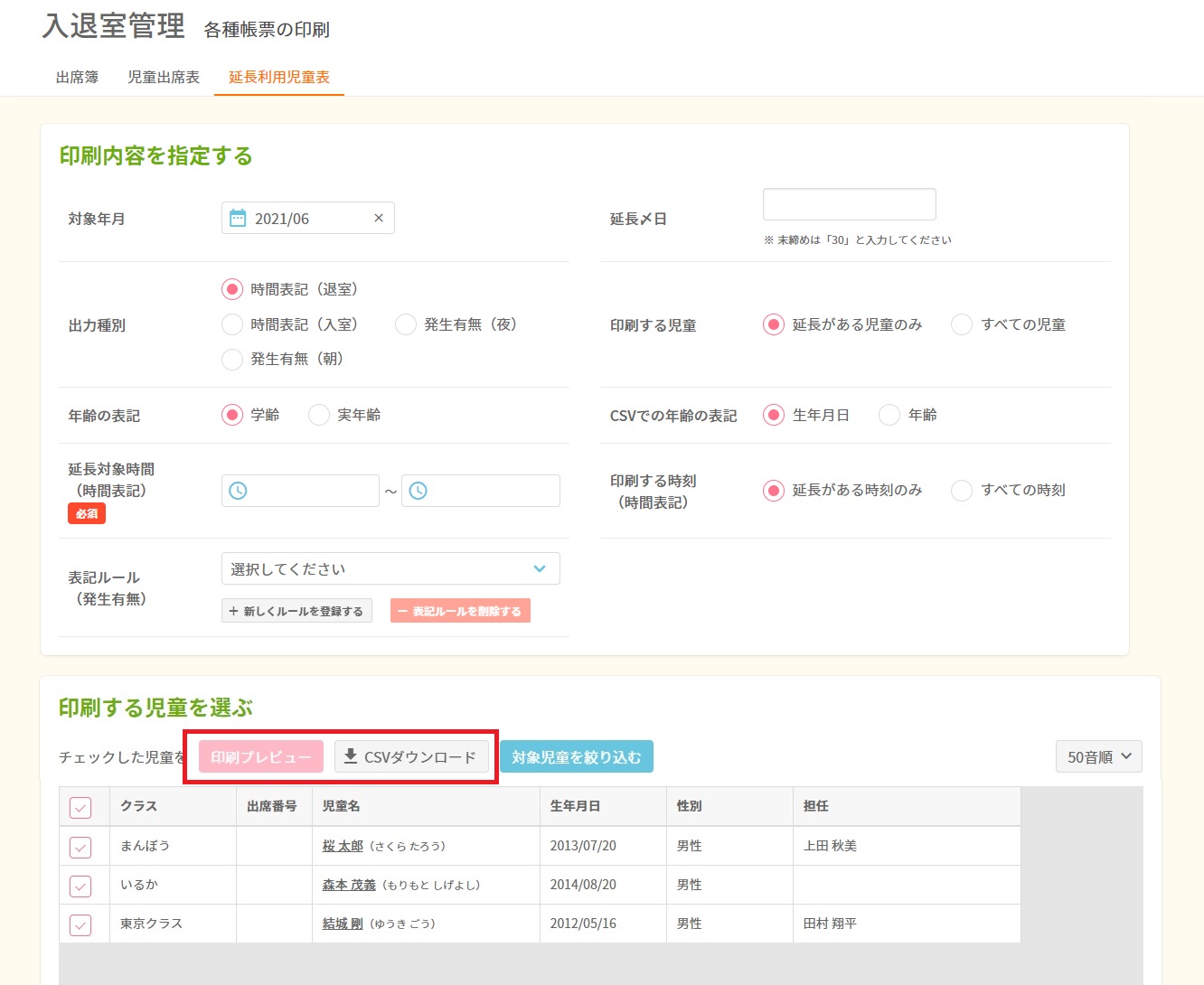1204x985 pixels.
Task: Click the 延長〆日 input field
Action: pyautogui.click(x=850, y=204)
